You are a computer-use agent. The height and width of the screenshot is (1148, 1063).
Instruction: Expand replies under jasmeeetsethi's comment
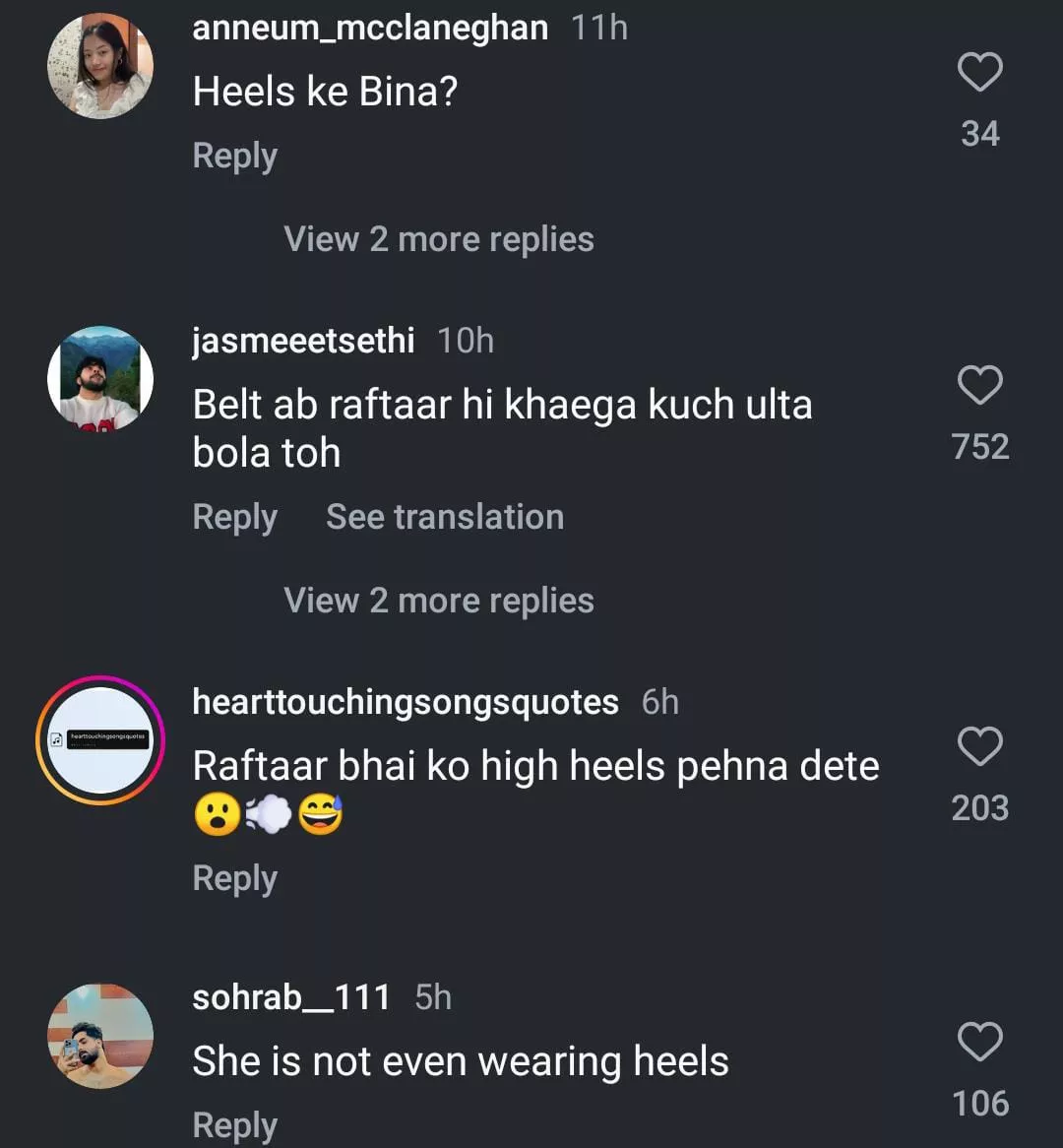click(x=438, y=601)
